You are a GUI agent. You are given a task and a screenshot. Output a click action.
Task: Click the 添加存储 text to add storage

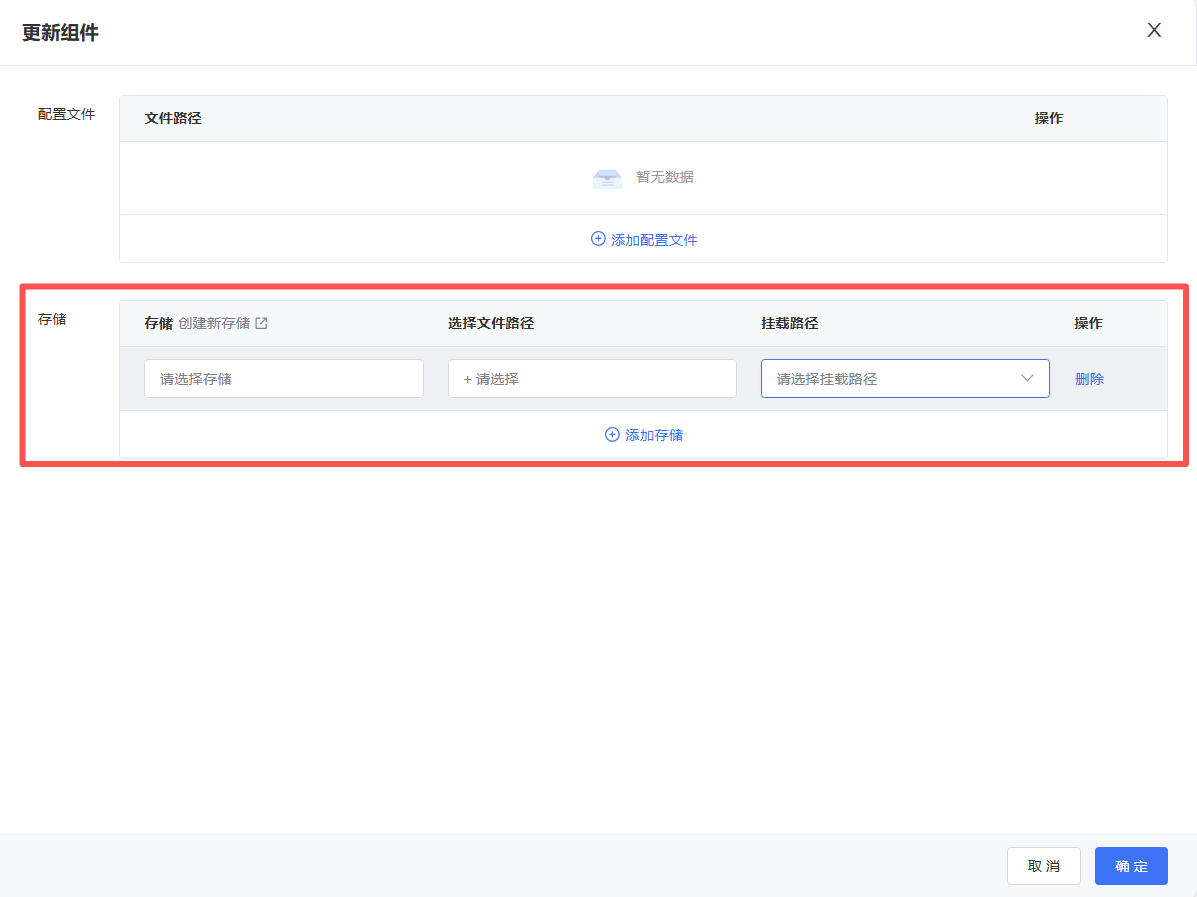pyautogui.click(x=654, y=435)
